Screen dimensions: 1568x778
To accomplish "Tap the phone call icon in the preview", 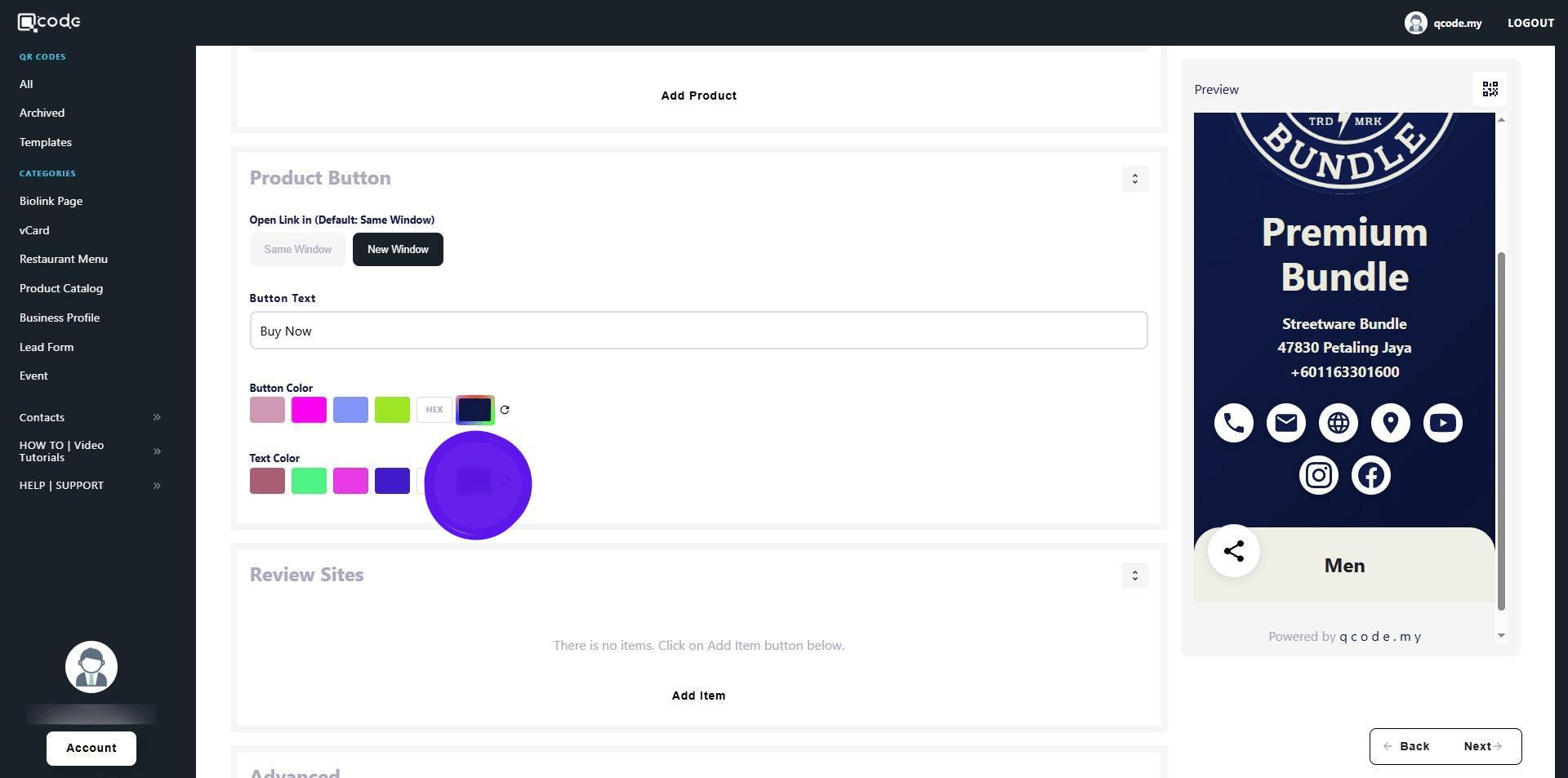I will point(1234,423).
